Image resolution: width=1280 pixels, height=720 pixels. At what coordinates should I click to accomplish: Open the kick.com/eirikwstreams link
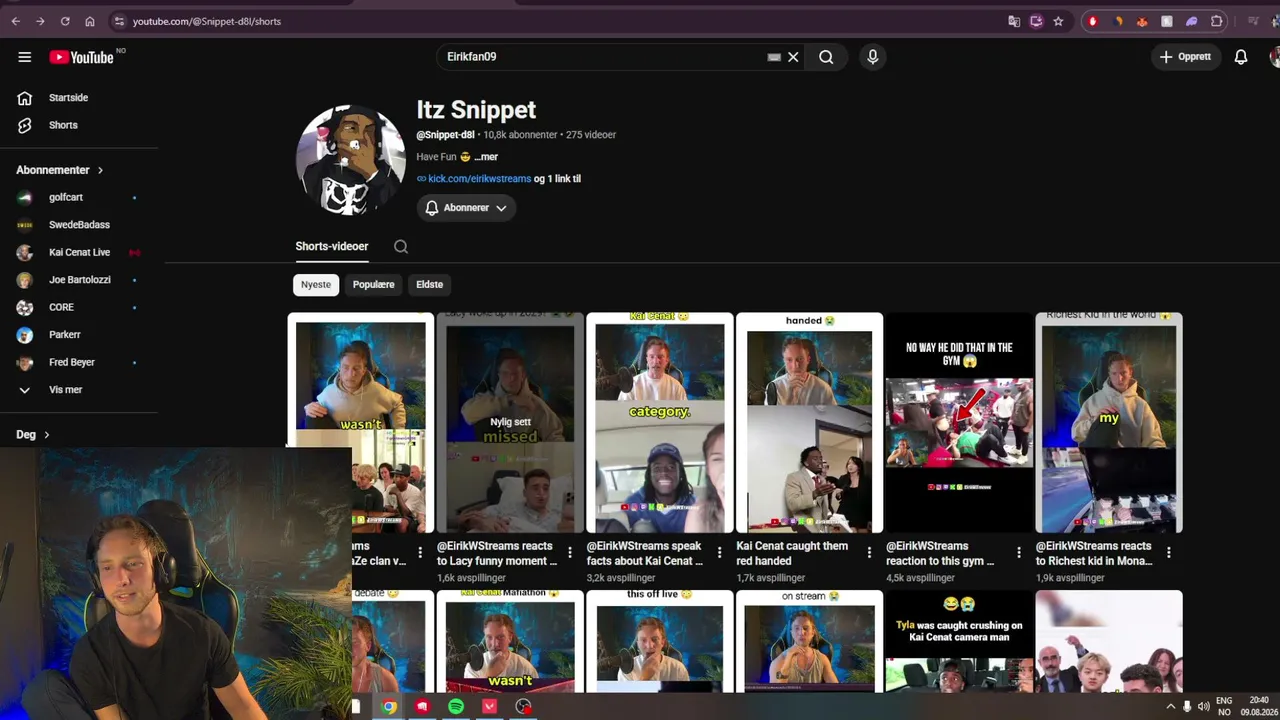tap(479, 179)
